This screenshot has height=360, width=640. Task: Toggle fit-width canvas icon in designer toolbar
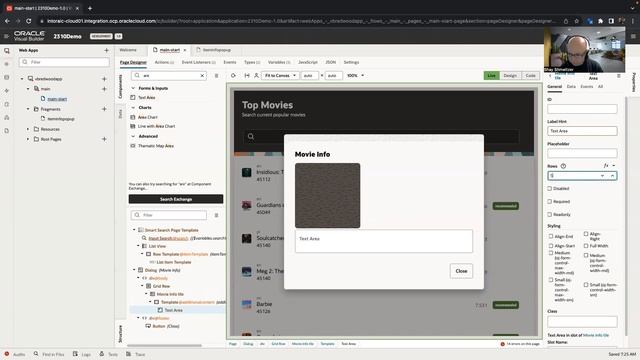pos(247,76)
